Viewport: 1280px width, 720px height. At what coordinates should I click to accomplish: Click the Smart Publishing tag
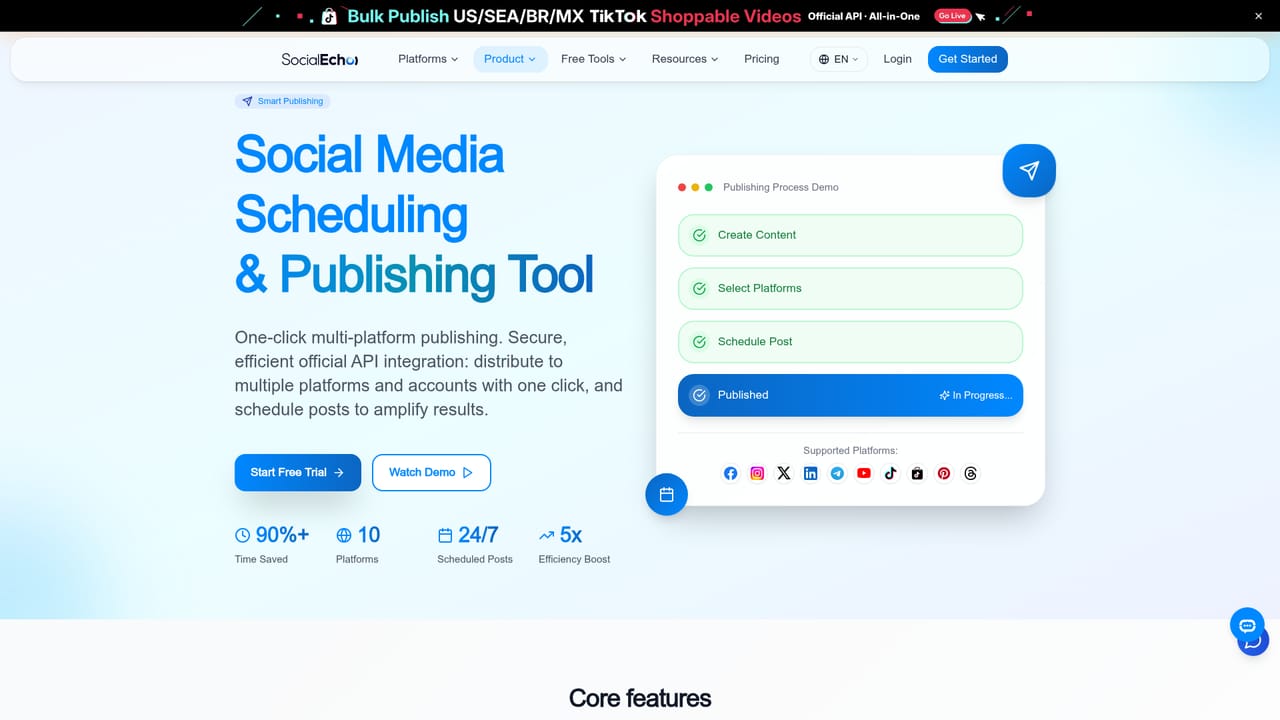tap(283, 101)
